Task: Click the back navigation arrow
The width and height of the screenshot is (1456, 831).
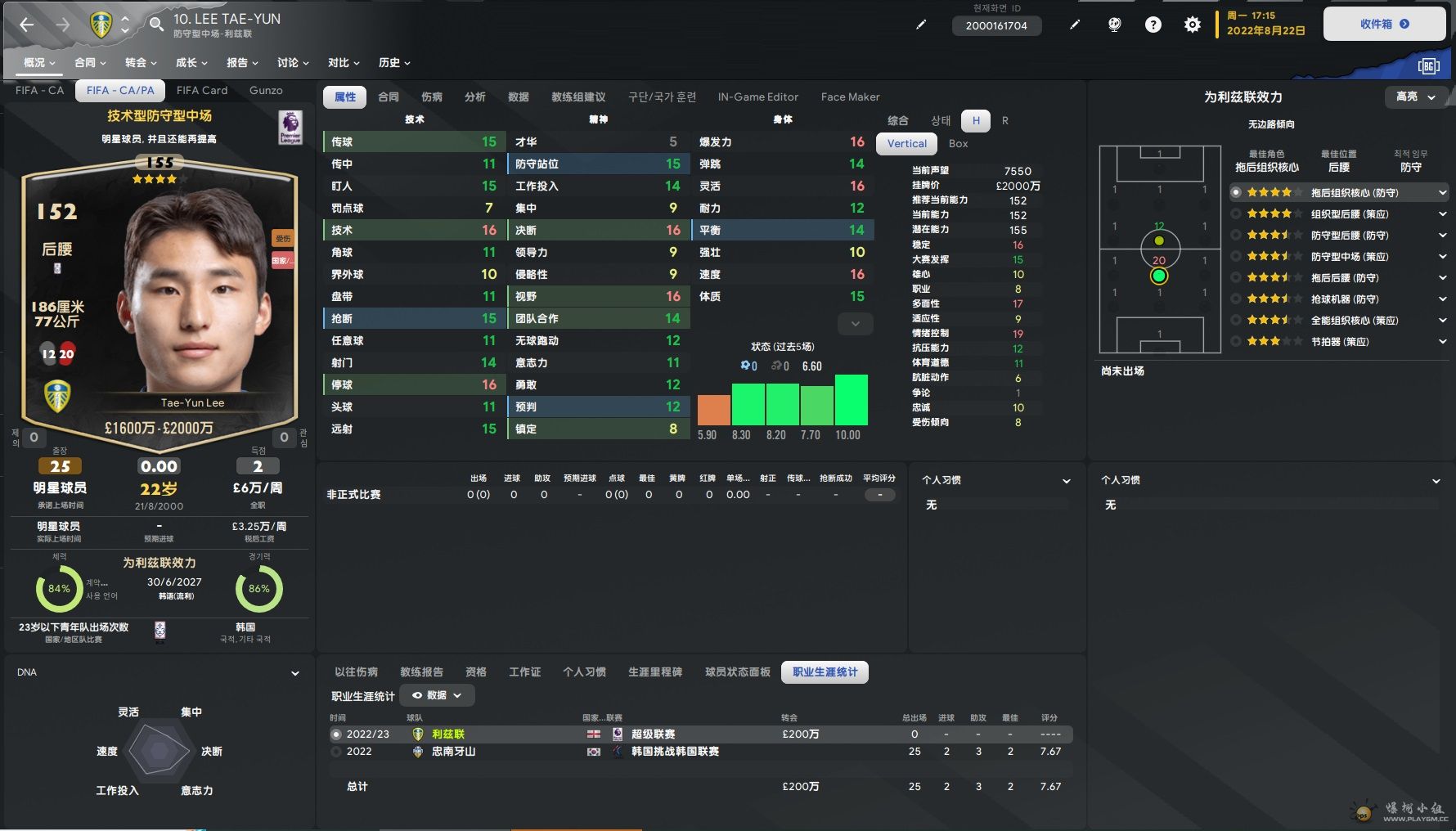Action: coord(27,25)
